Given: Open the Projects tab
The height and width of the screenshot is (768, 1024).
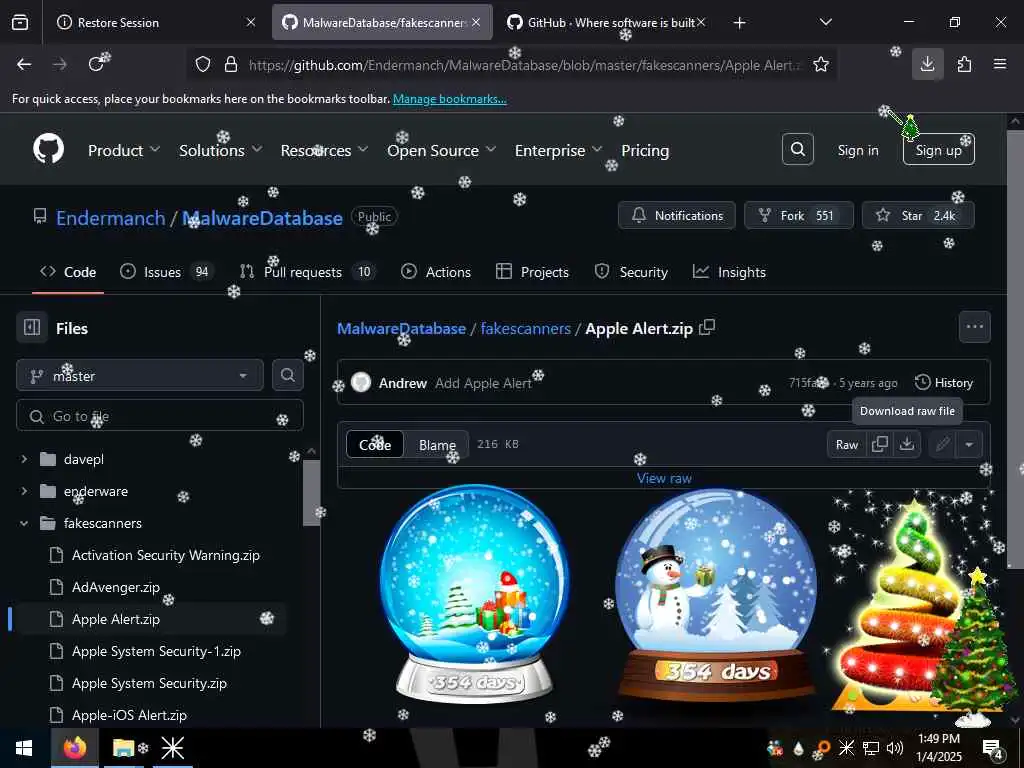Looking at the screenshot, I should pos(532,272).
